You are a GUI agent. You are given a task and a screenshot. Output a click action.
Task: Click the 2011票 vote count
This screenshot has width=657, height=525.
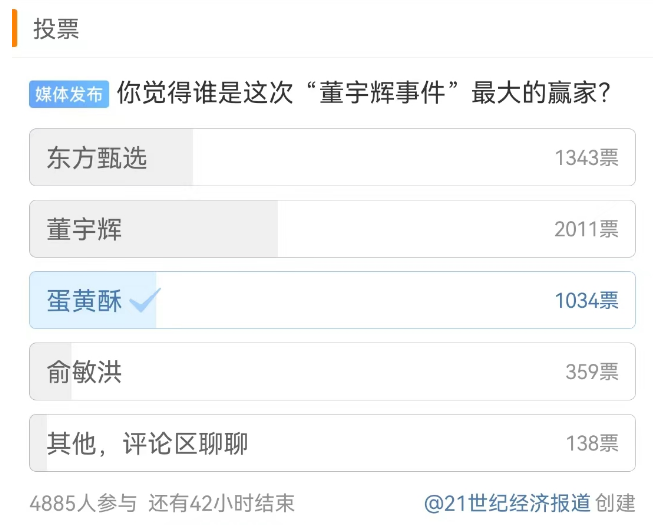point(586,229)
